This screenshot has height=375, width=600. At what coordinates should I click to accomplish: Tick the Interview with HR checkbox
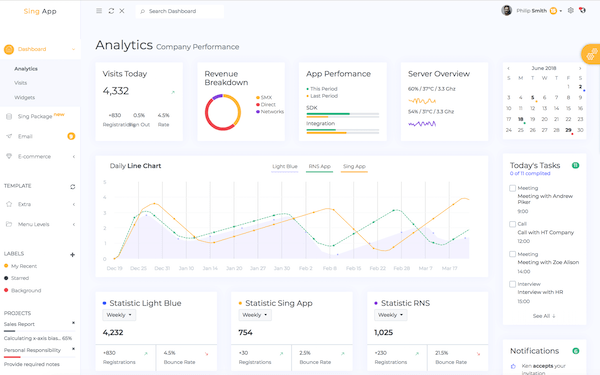pos(512,284)
